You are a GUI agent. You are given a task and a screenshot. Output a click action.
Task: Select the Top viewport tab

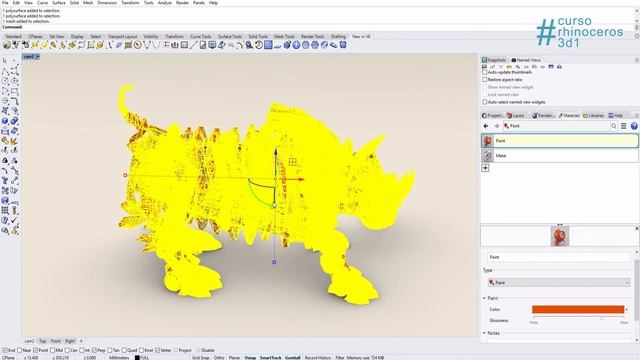[42, 341]
